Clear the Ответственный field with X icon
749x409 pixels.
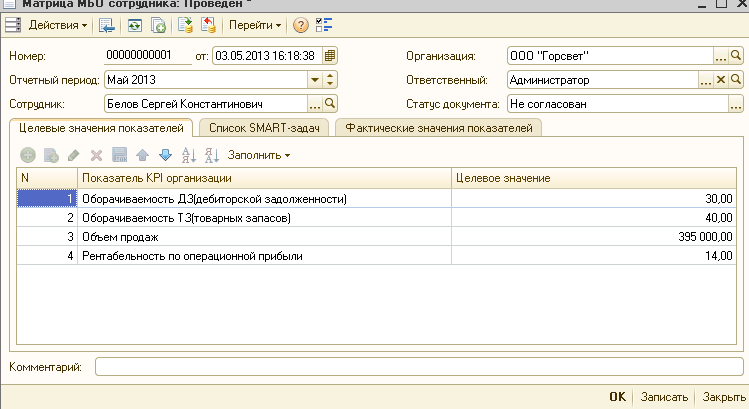721,80
